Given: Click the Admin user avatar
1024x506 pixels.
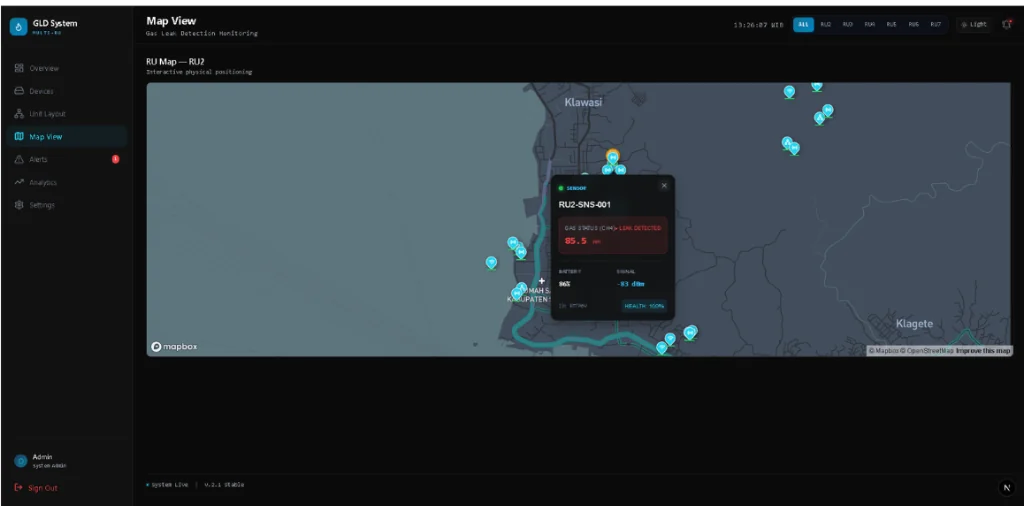Looking at the screenshot, I should [x=21, y=461].
